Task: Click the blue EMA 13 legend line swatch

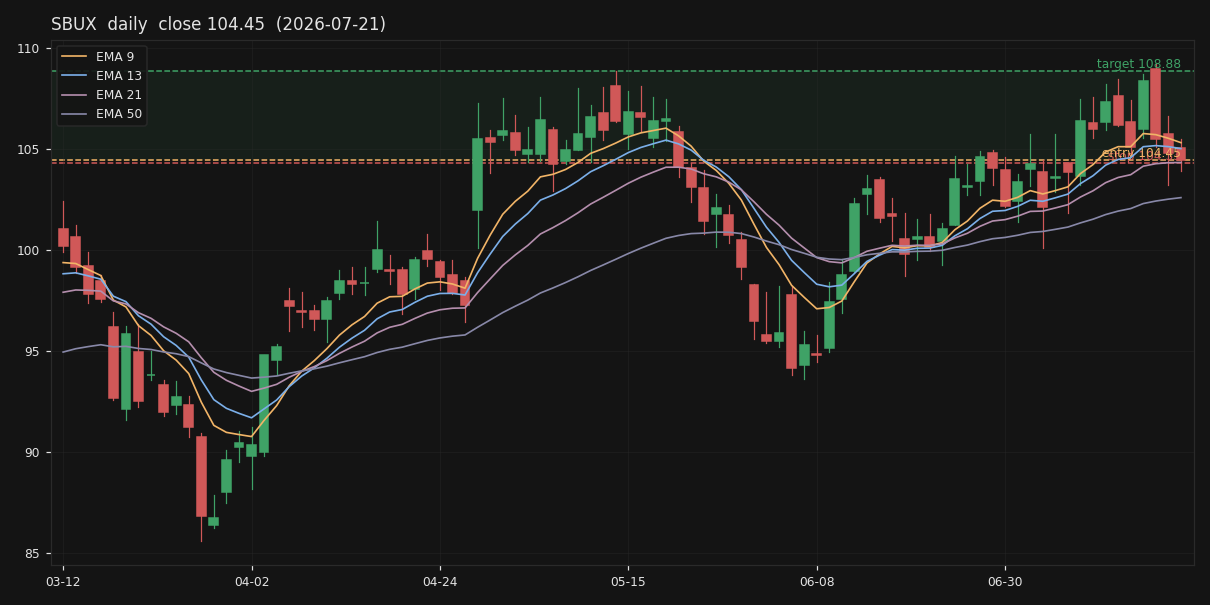Action: (75, 76)
